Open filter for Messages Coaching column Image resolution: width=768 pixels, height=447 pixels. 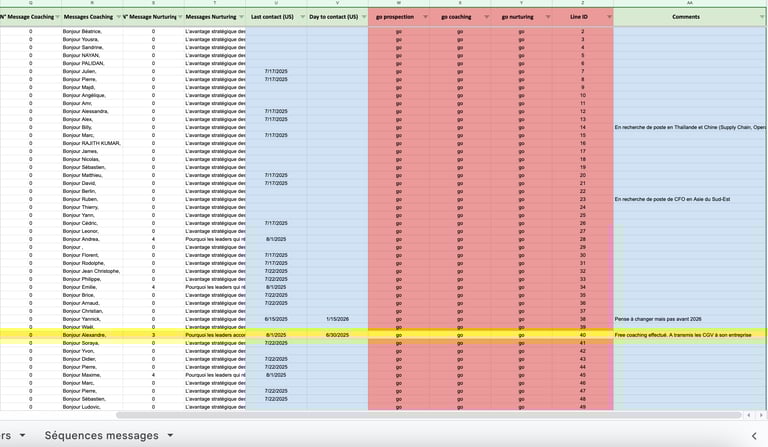[119, 17]
